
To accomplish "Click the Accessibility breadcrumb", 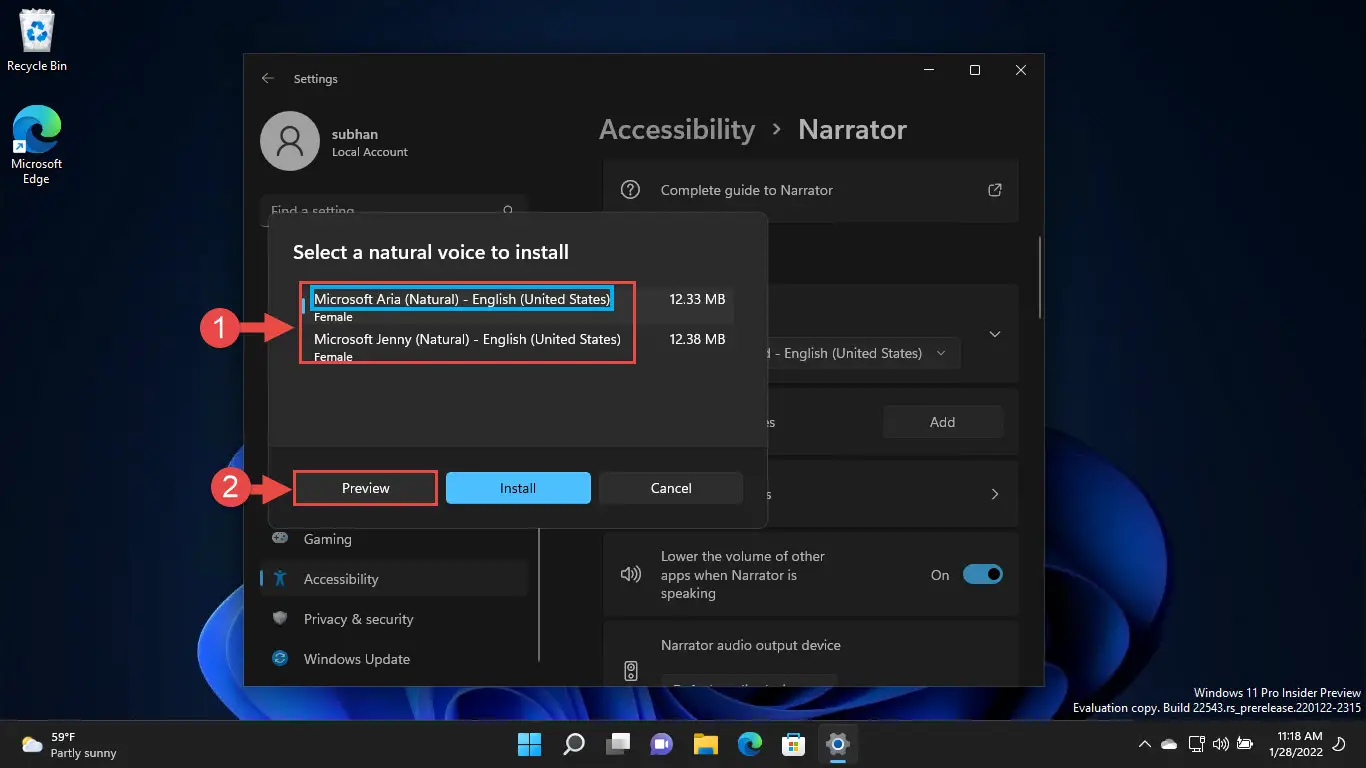I will tap(677, 130).
